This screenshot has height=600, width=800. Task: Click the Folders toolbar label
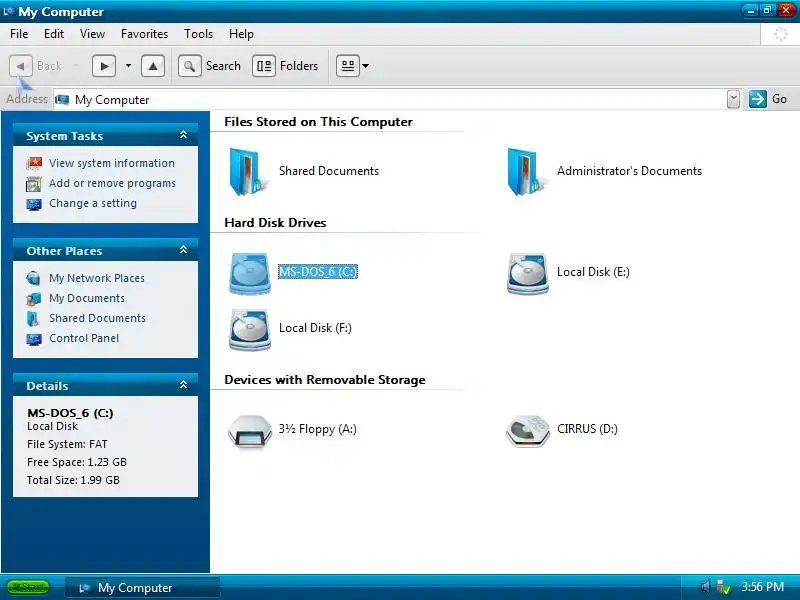click(x=299, y=66)
